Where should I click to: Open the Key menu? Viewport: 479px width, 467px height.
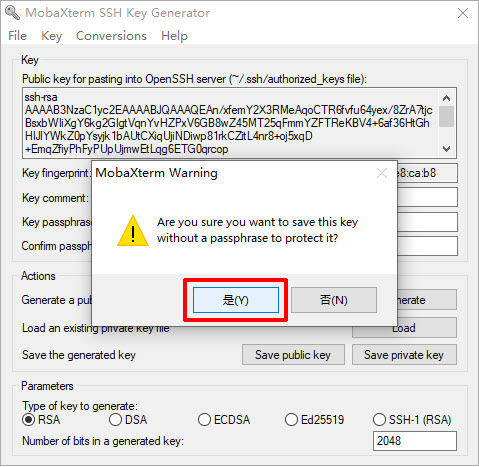pos(52,36)
